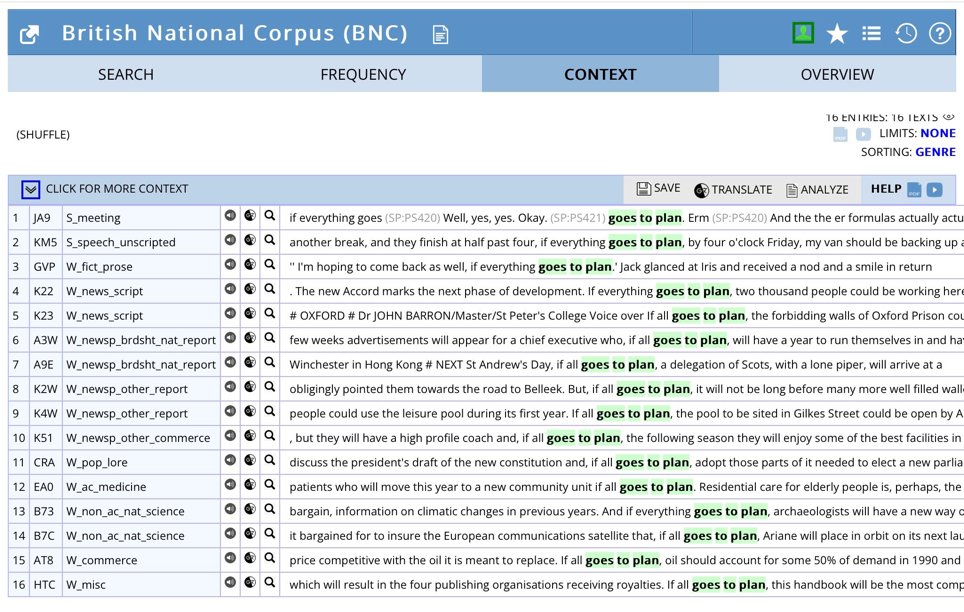This screenshot has width=964, height=612.
Task: Click the magnifier icon in row 15 AT8
Action: point(269,558)
